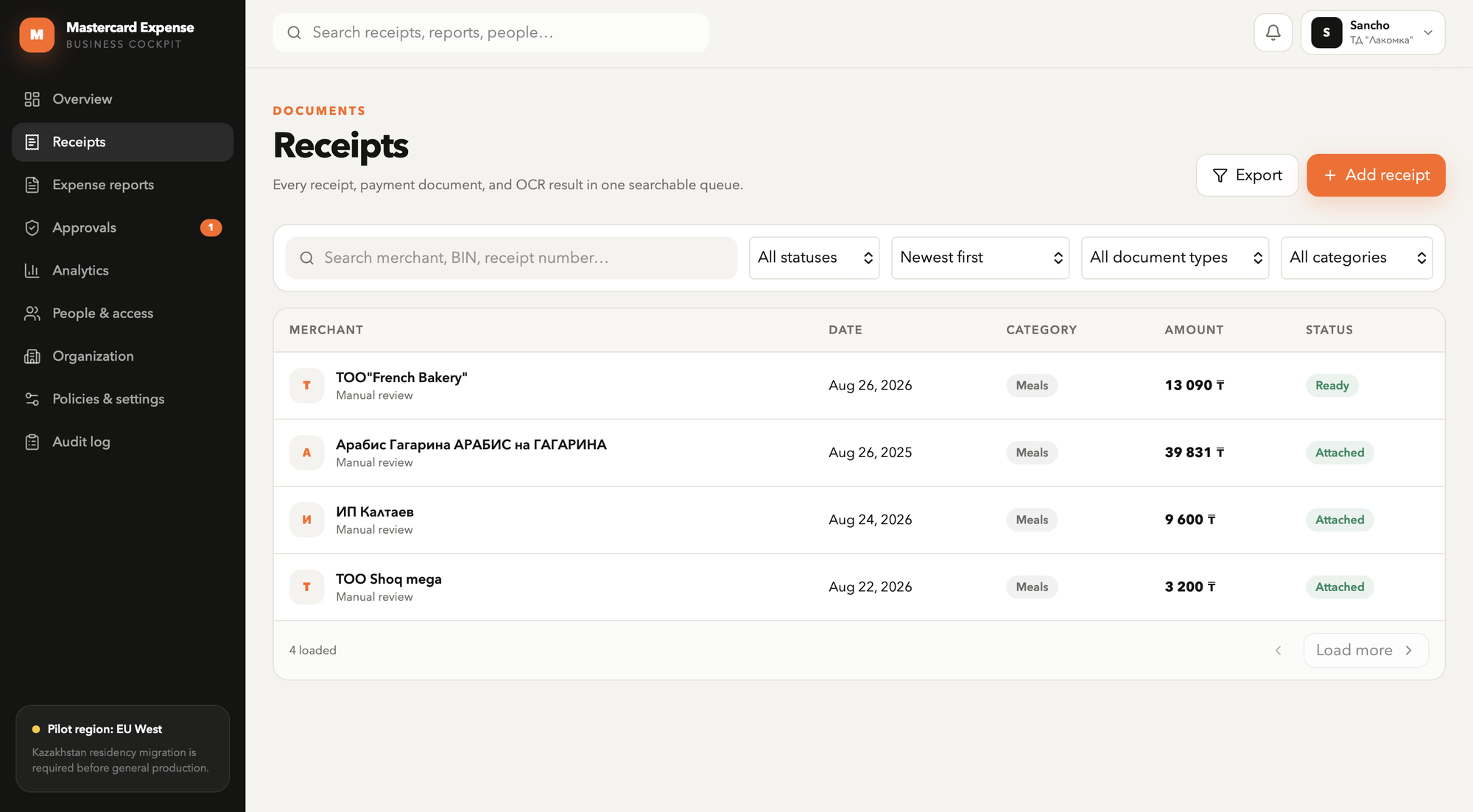
Task: Focus the merchant, BIN, receipt number search
Action: [511, 258]
